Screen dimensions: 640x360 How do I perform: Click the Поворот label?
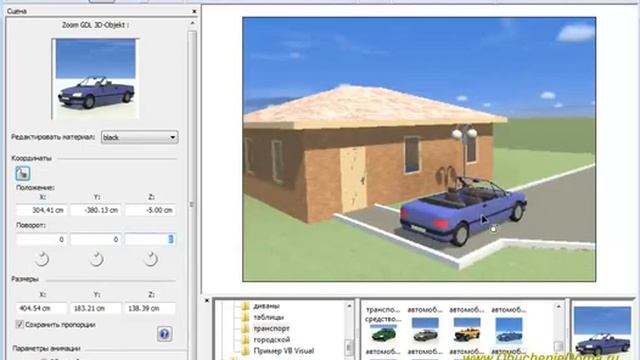click(x=31, y=225)
